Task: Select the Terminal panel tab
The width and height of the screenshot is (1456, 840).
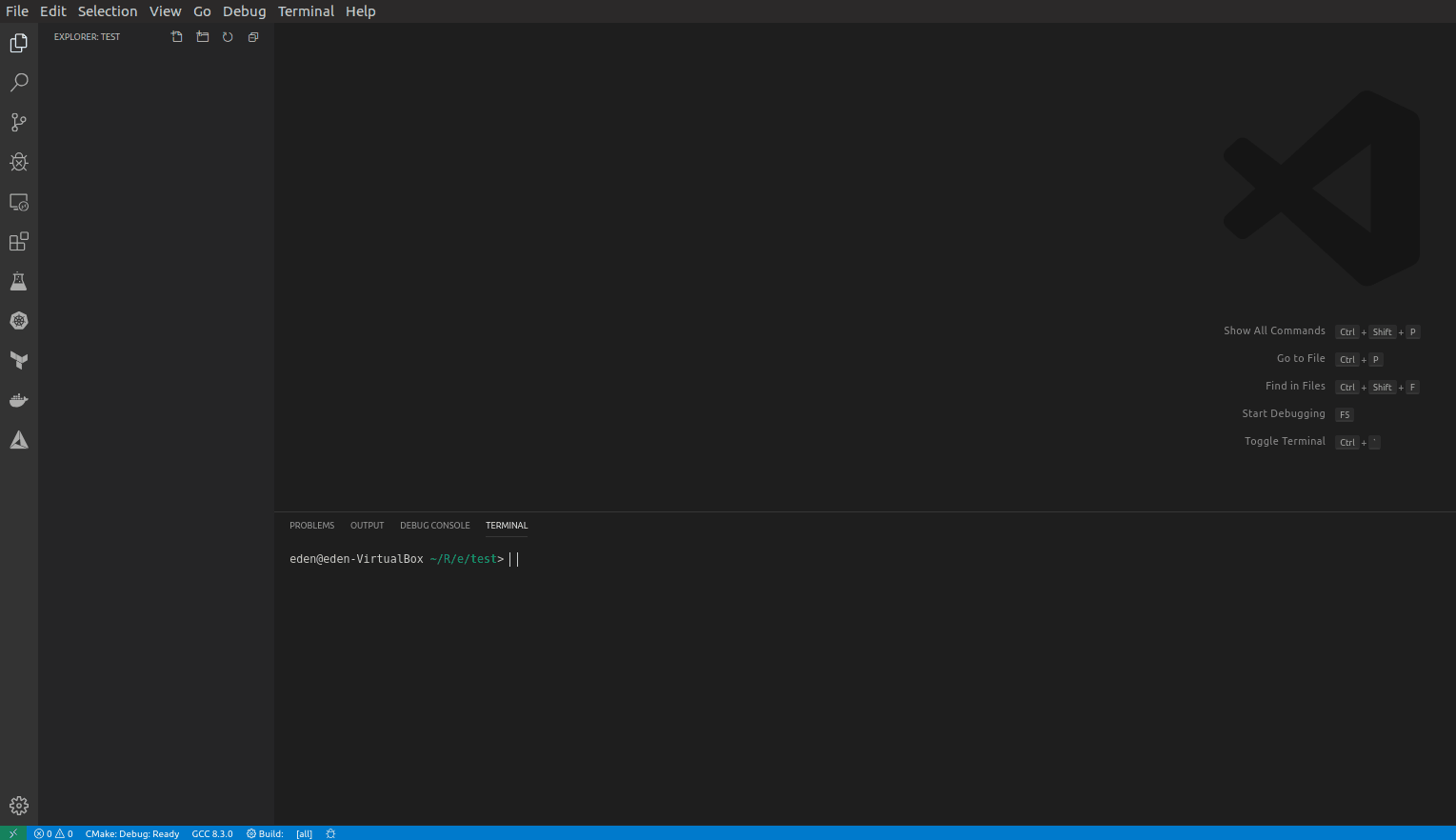Action: pyautogui.click(x=507, y=526)
